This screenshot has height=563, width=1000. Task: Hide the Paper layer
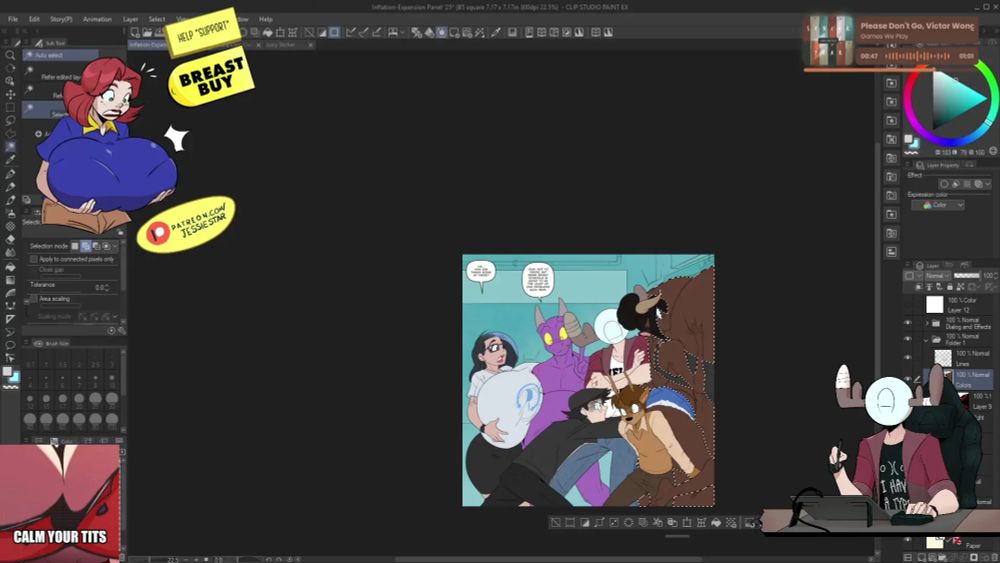(908, 540)
